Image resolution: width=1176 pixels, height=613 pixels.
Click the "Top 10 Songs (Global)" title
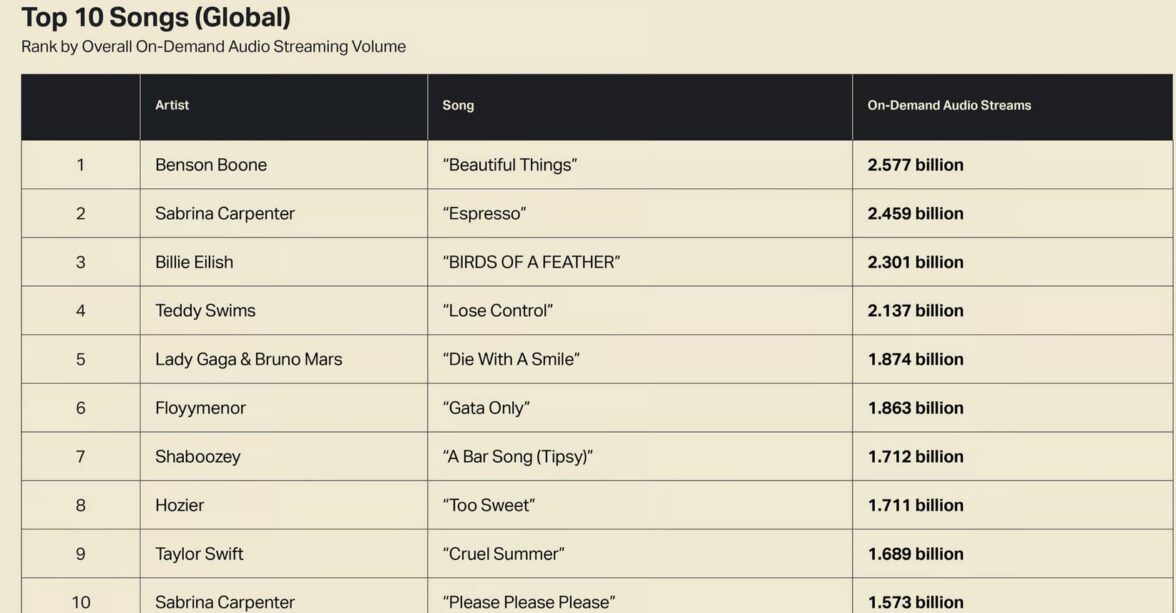coord(156,17)
